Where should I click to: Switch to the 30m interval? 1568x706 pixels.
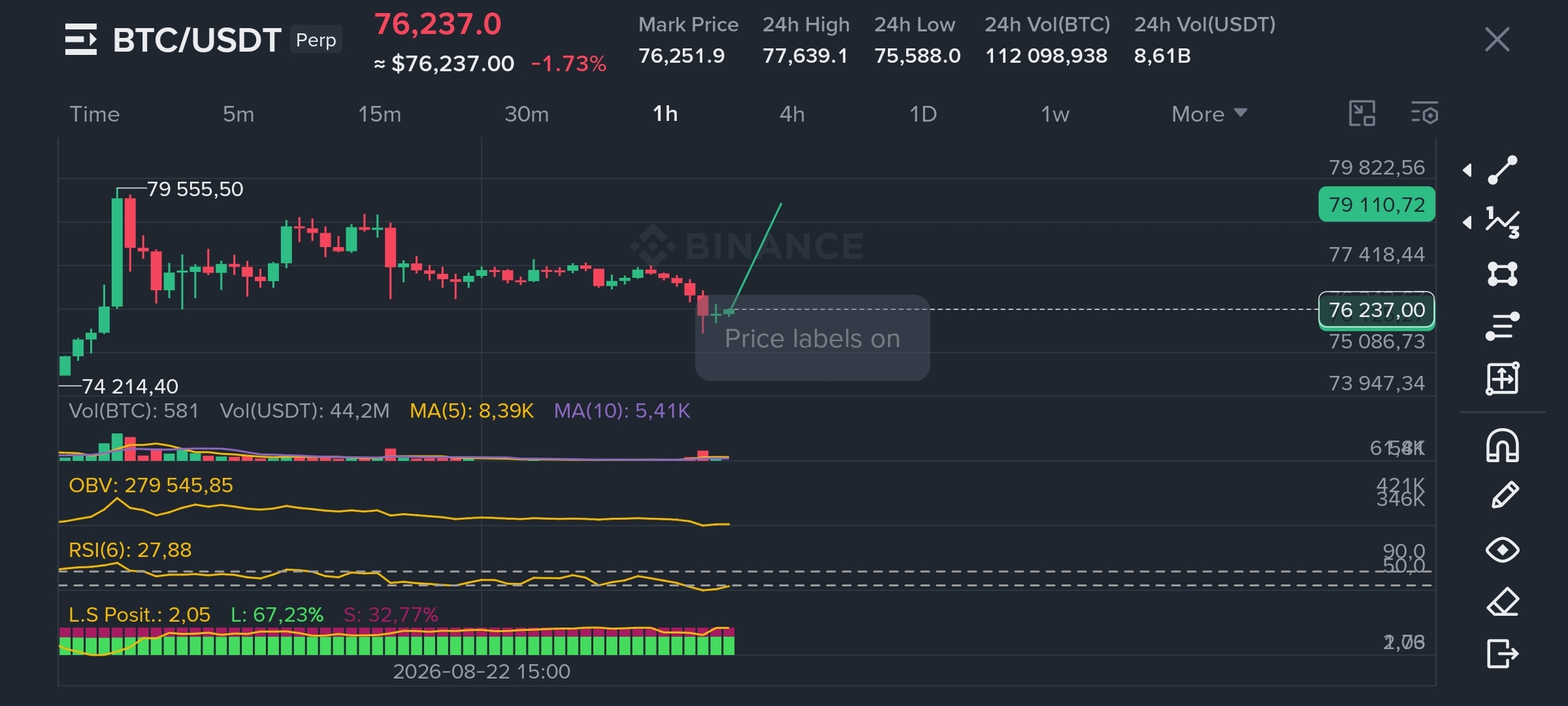point(527,114)
